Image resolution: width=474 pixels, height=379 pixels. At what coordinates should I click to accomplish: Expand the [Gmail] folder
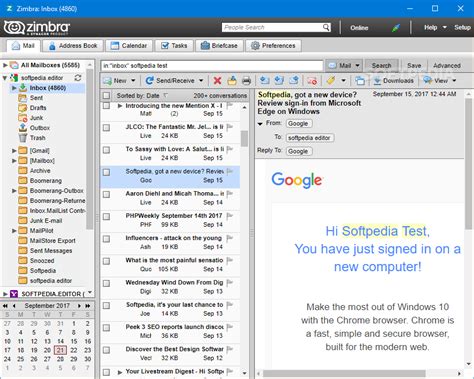14,151
